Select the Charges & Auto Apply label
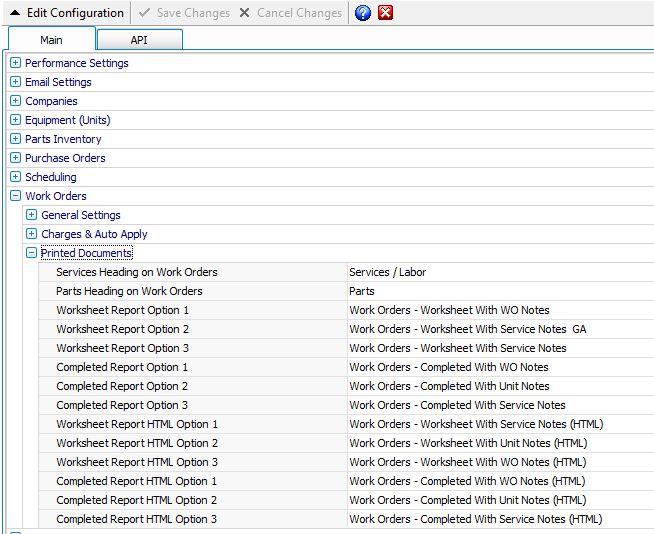The height and width of the screenshot is (534, 654). (94, 234)
